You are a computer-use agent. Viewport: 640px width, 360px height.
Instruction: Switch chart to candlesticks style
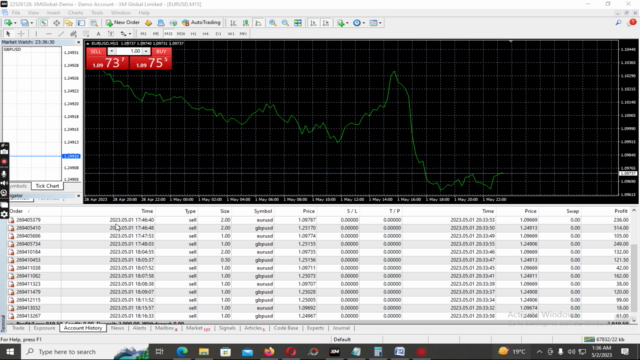(x=246, y=23)
